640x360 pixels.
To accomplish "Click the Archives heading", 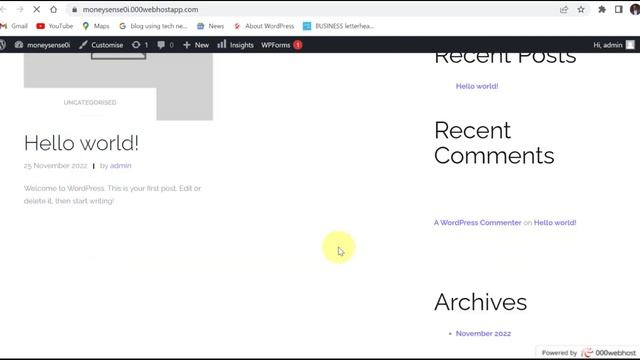I will pos(480,302).
